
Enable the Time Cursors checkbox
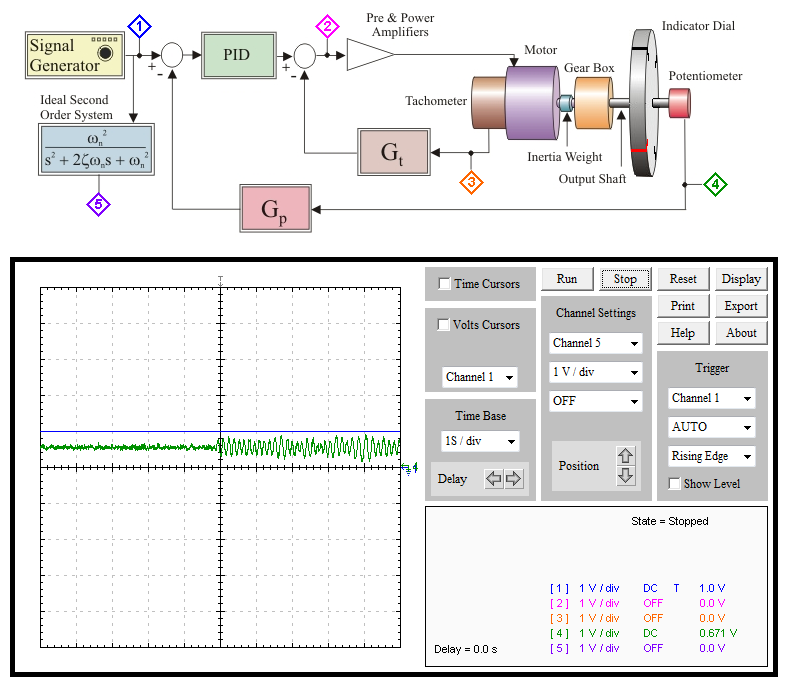(x=444, y=283)
